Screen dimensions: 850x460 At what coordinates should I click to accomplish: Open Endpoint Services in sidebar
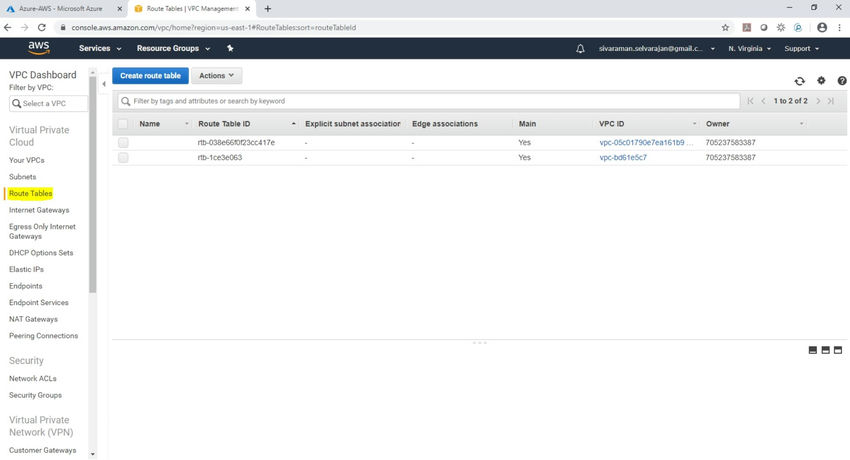[x=38, y=302]
